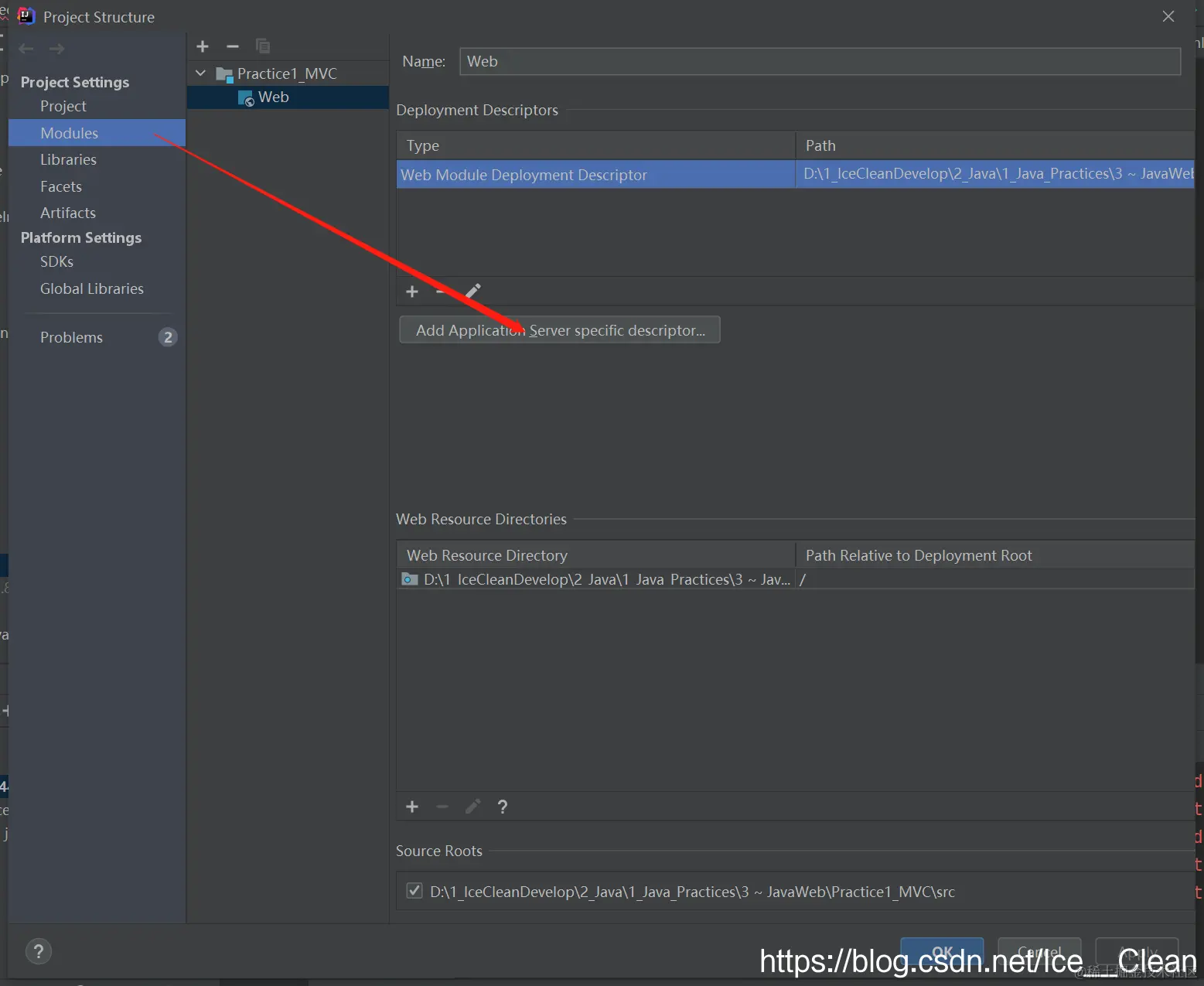Select the Web Module Deployment Descriptor row
This screenshot has height=986, width=1204.
pos(796,175)
